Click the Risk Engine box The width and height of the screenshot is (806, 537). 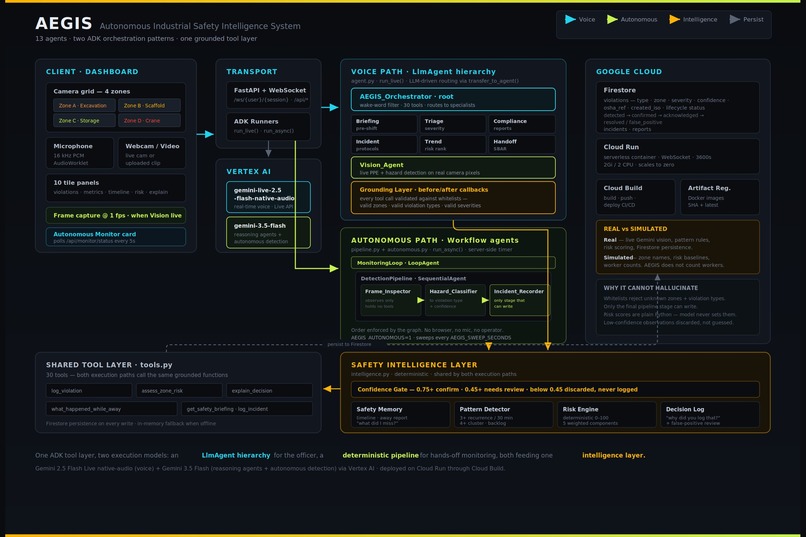pos(607,415)
